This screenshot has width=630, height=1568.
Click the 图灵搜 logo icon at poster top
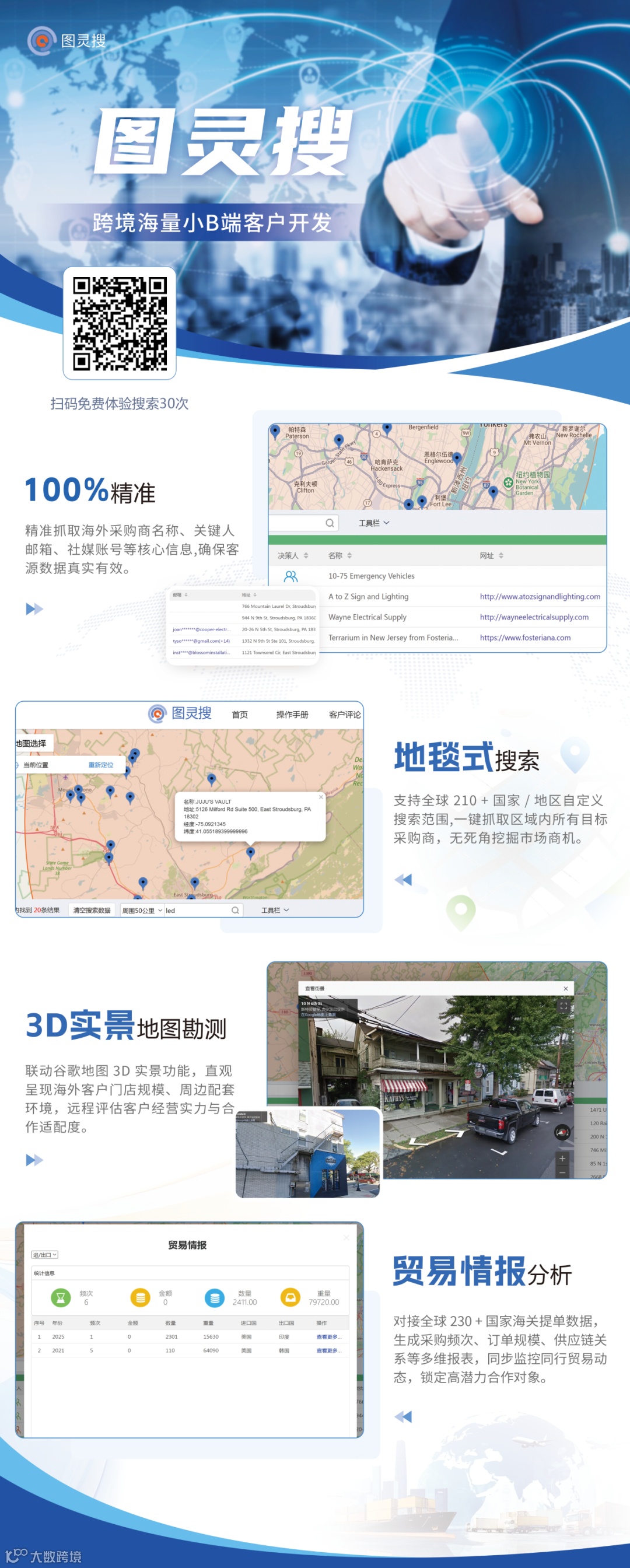point(42,41)
